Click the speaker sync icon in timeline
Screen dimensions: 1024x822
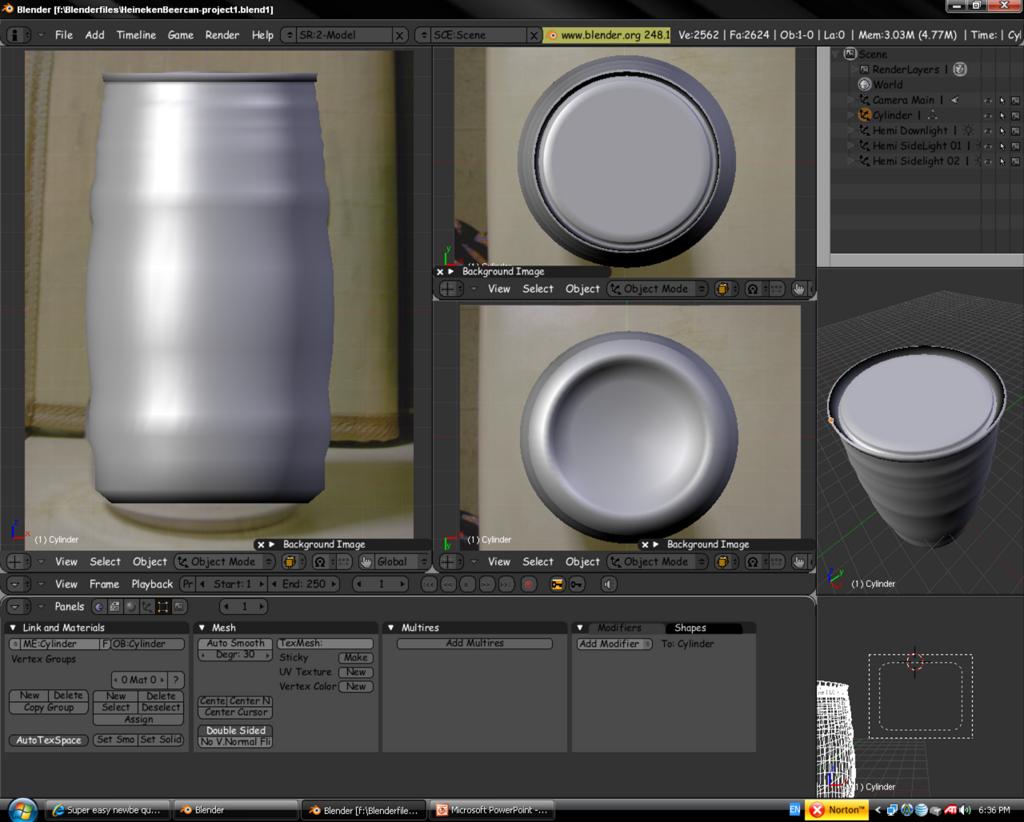point(608,584)
